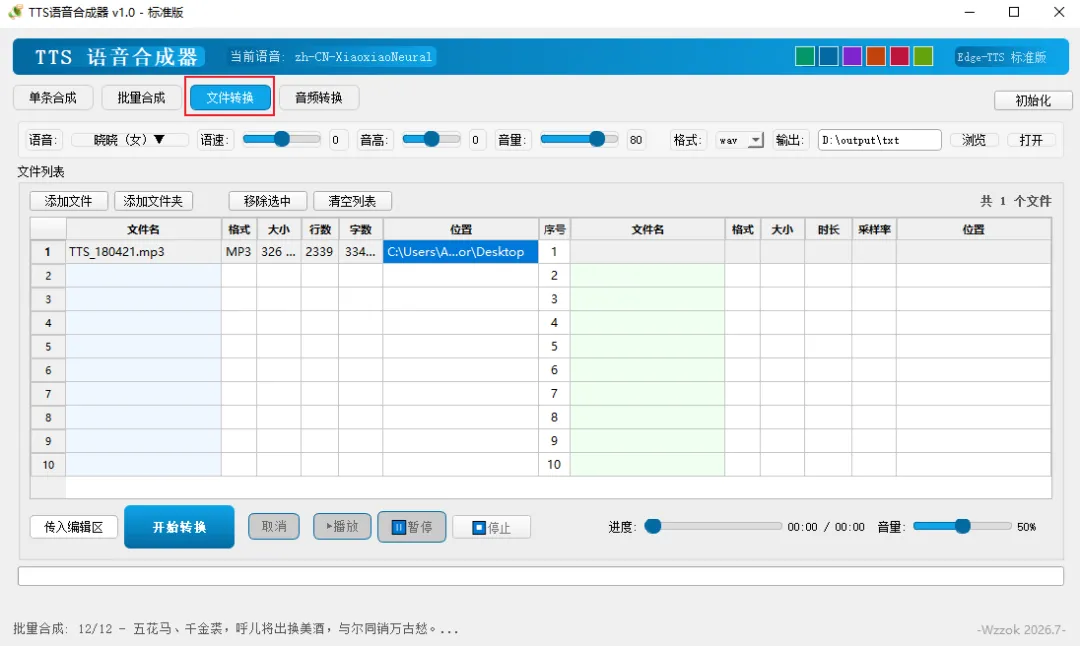Click the 暂停 pause button
This screenshot has width=1080, height=646.
click(x=412, y=527)
